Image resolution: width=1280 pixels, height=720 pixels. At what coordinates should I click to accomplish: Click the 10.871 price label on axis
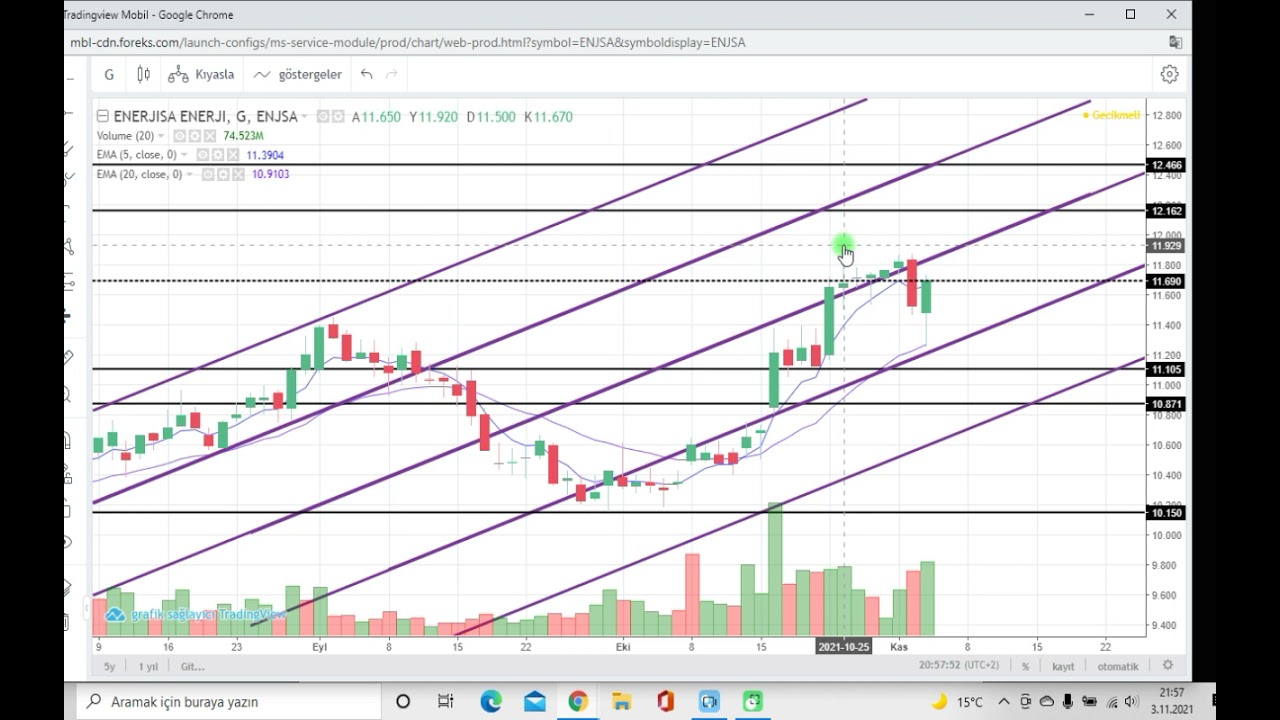pyautogui.click(x=1167, y=404)
